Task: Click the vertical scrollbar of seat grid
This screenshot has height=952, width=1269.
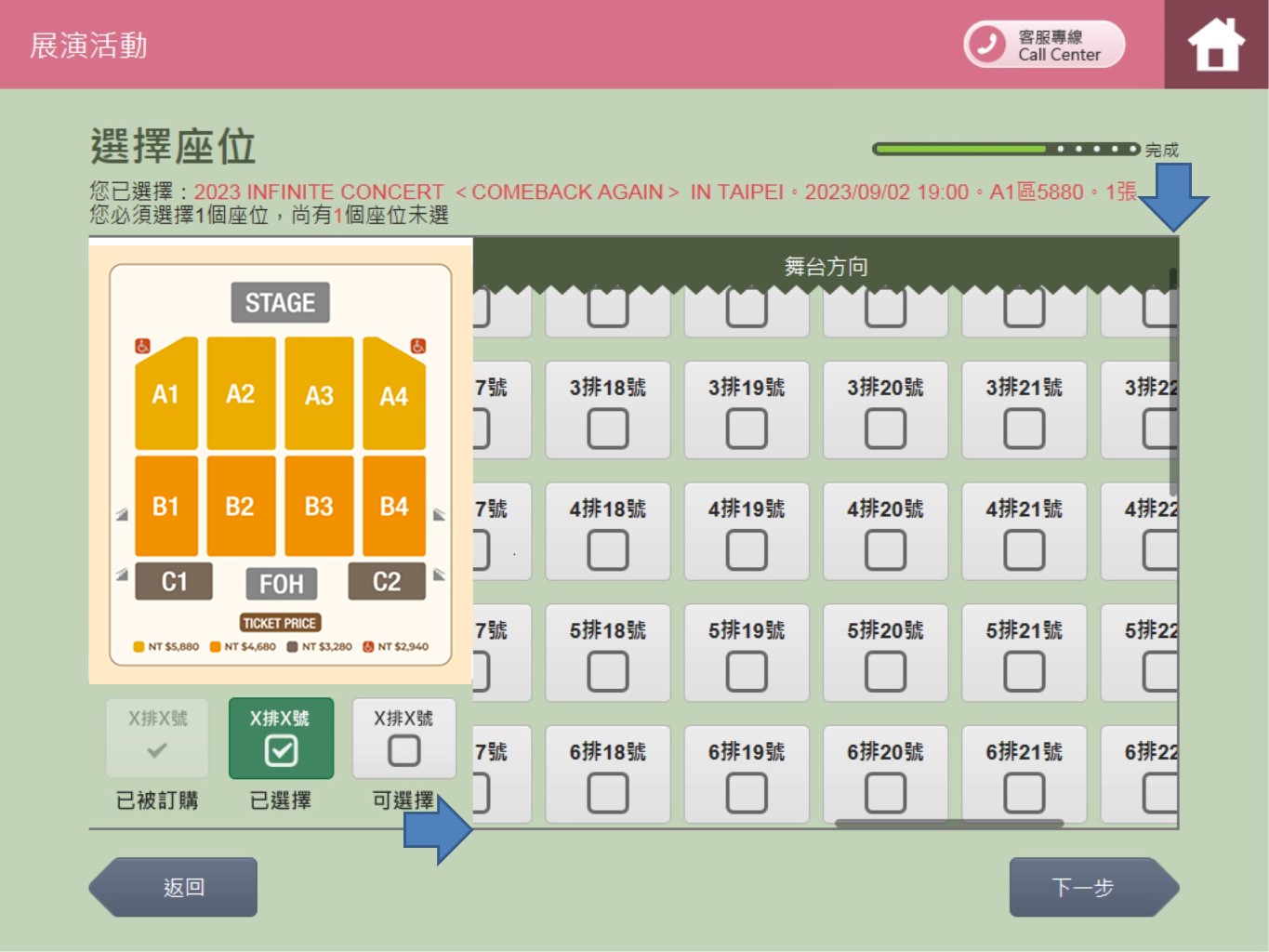Action: 1173,381
